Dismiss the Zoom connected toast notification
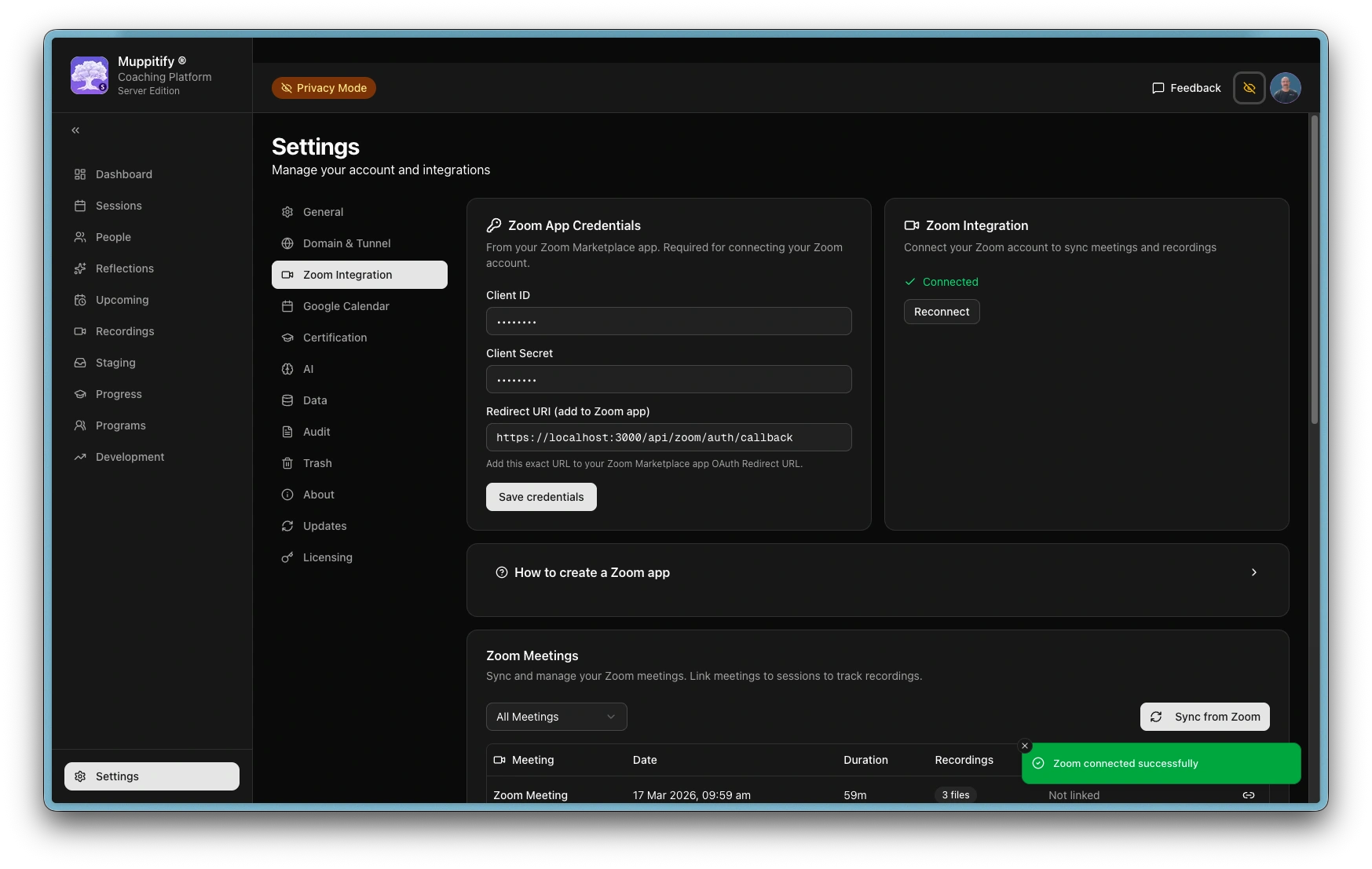Image resolution: width=1372 pixels, height=869 pixels. tap(1024, 746)
